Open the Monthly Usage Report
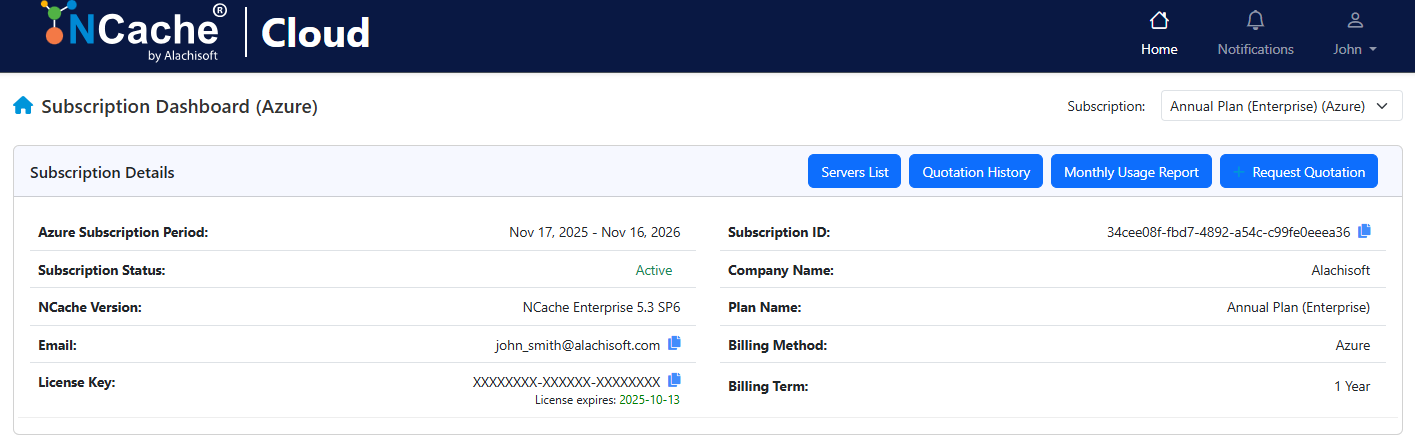The height and width of the screenshot is (446, 1415). click(1130, 172)
